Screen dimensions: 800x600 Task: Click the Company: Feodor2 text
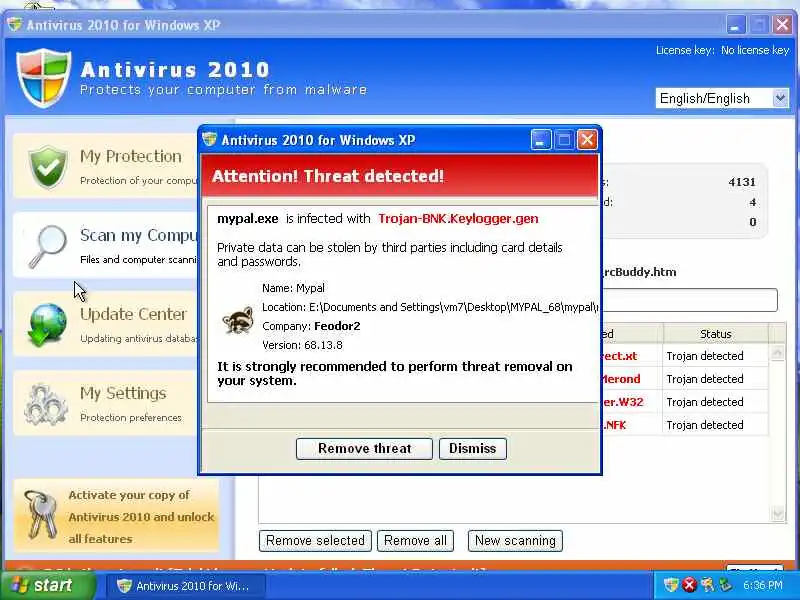coord(311,326)
